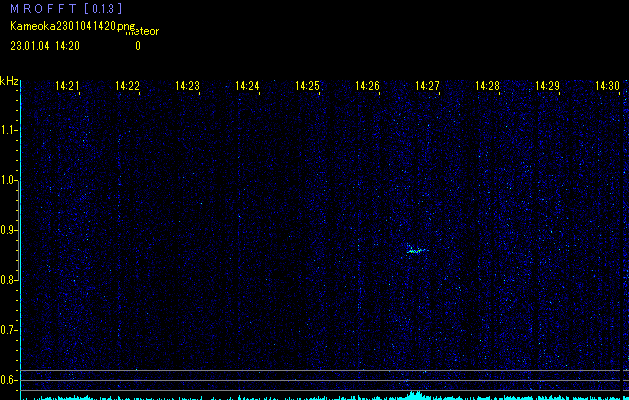
Task: Click the 14:29 time axis marker
Action: click(548, 85)
